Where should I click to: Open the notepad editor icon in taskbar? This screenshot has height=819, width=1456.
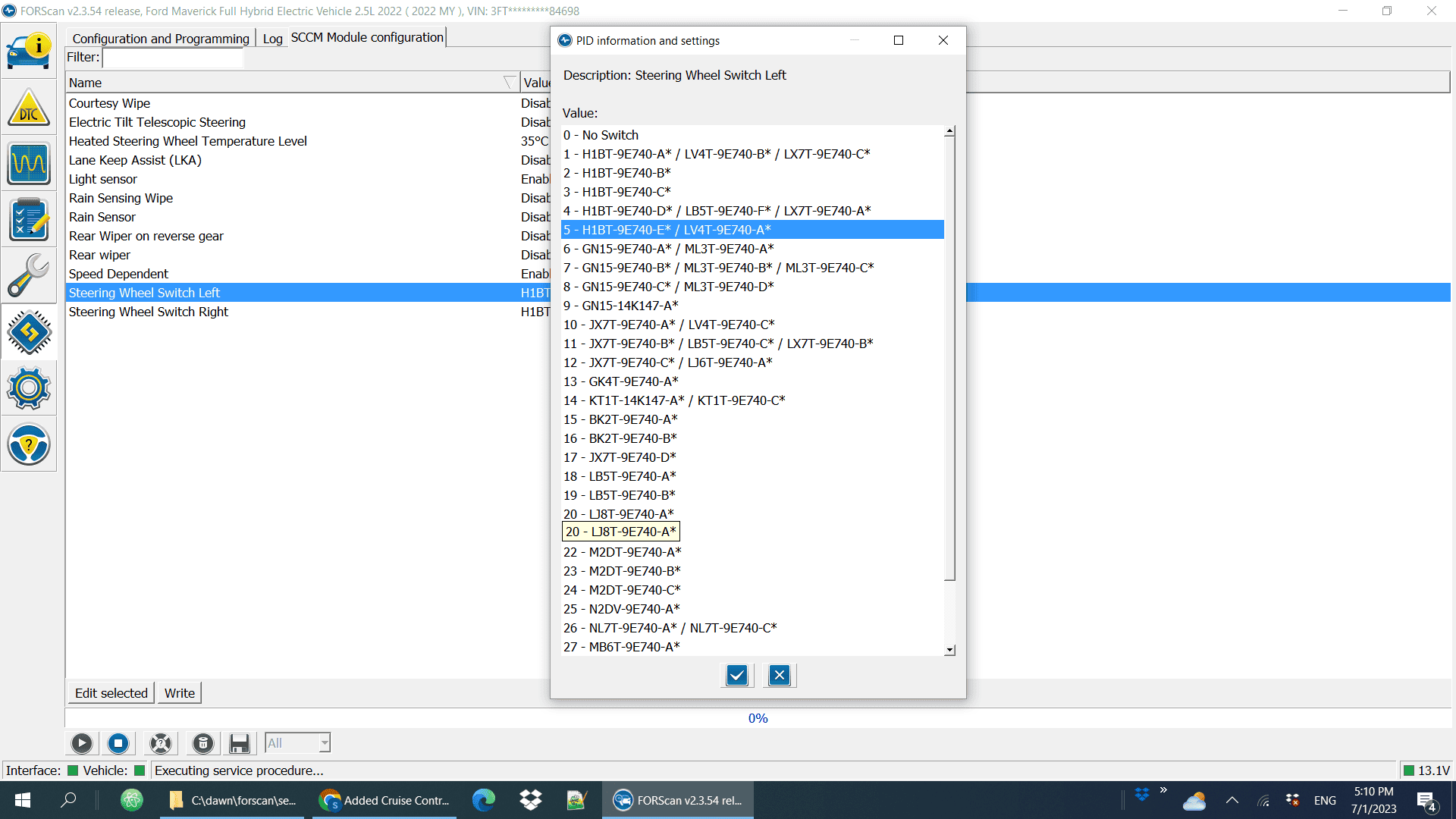point(577,800)
